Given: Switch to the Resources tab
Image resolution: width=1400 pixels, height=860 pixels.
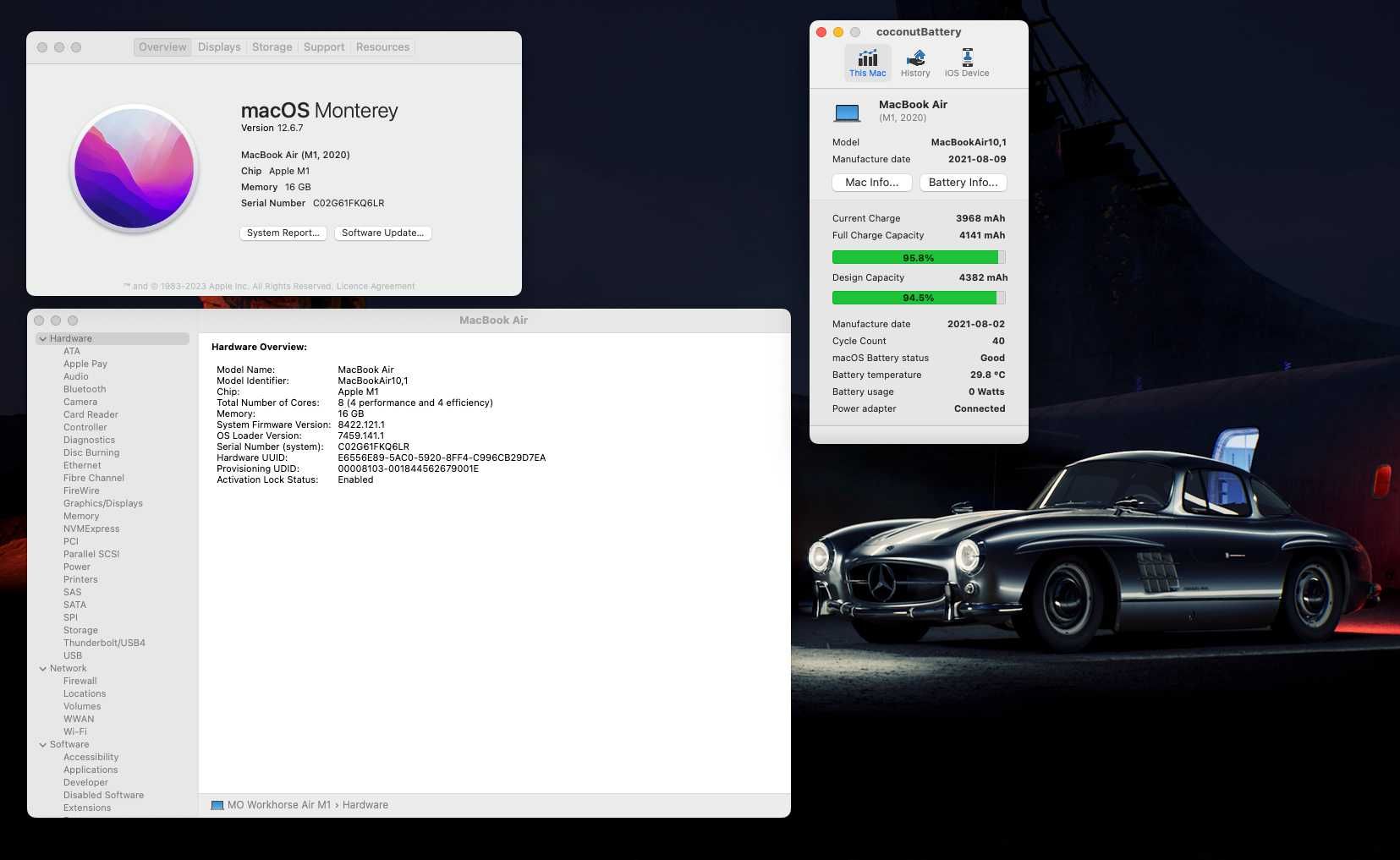Looking at the screenshot, I should pos(382,47).
